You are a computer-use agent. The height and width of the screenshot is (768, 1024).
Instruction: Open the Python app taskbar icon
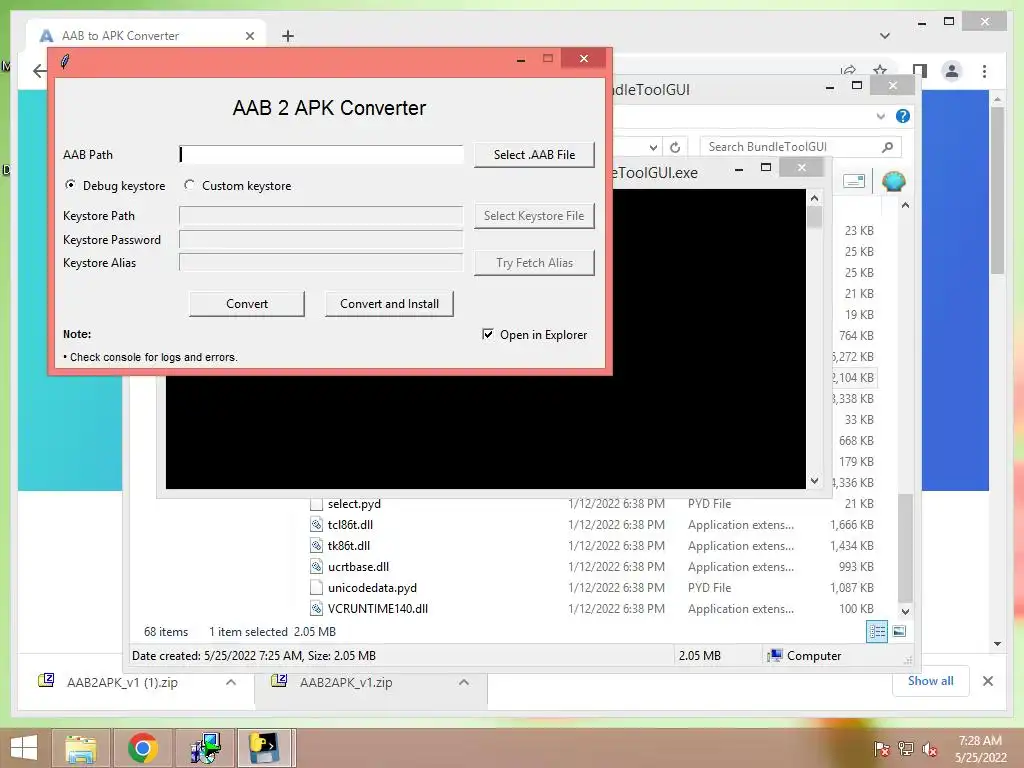(264, 748)
